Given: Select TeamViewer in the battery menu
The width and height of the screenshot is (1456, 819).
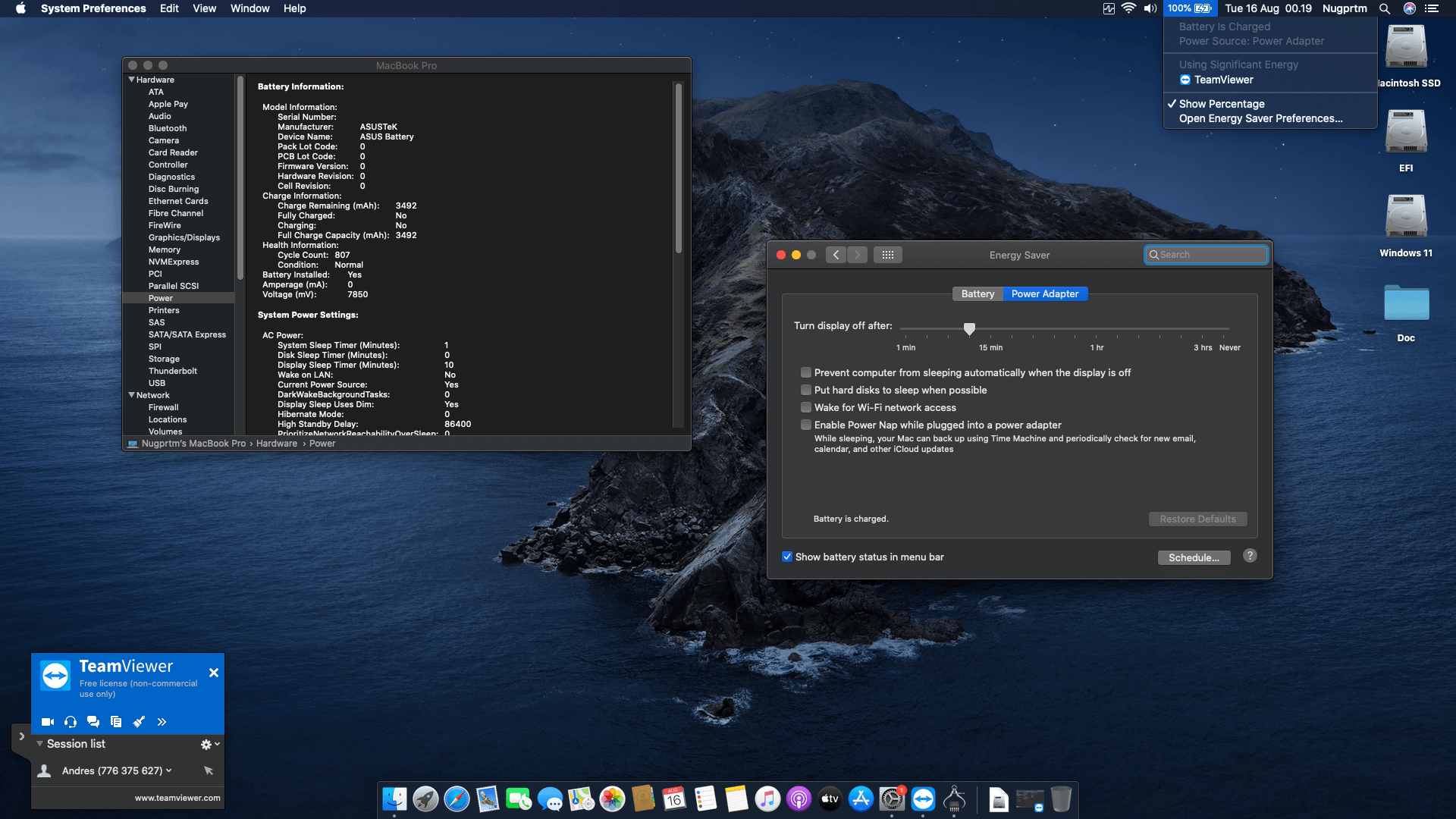Looking at the screenshot, I should (1270, 80).
